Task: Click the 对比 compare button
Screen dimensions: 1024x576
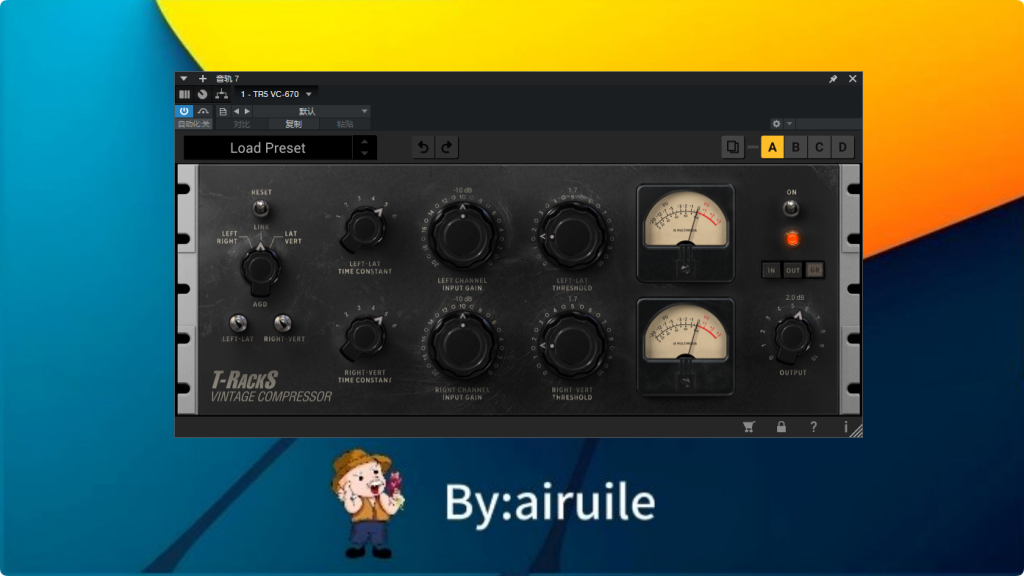Action: (x=242, y=124)
